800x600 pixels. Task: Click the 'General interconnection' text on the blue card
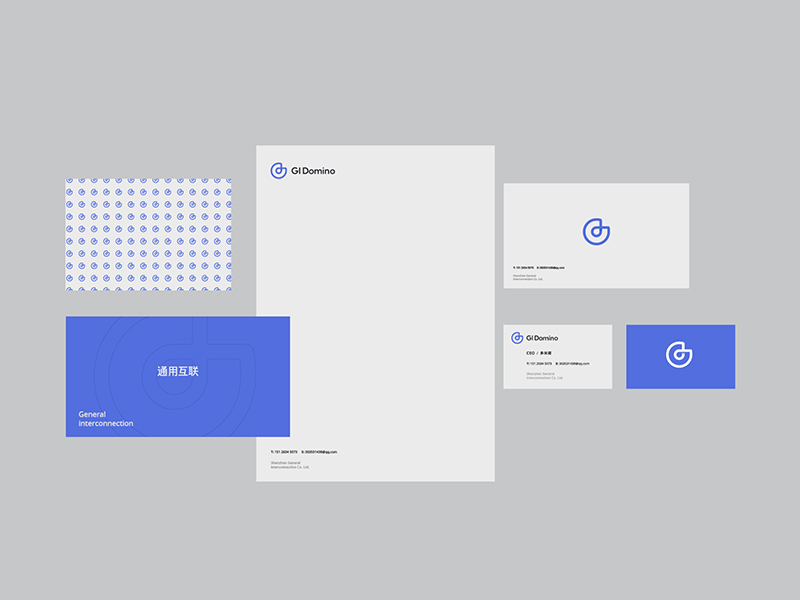[106, 419]
